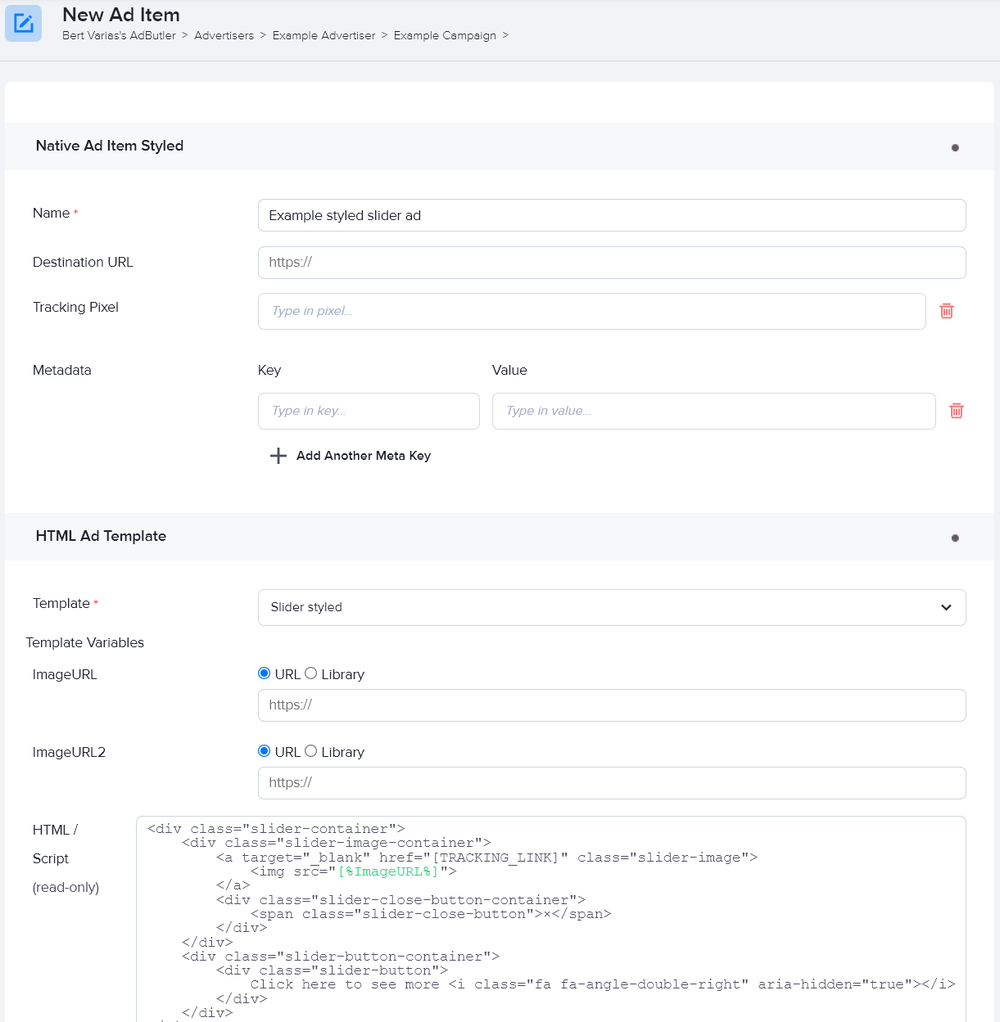Click the ImageURL https:// input field

(611, 705)
